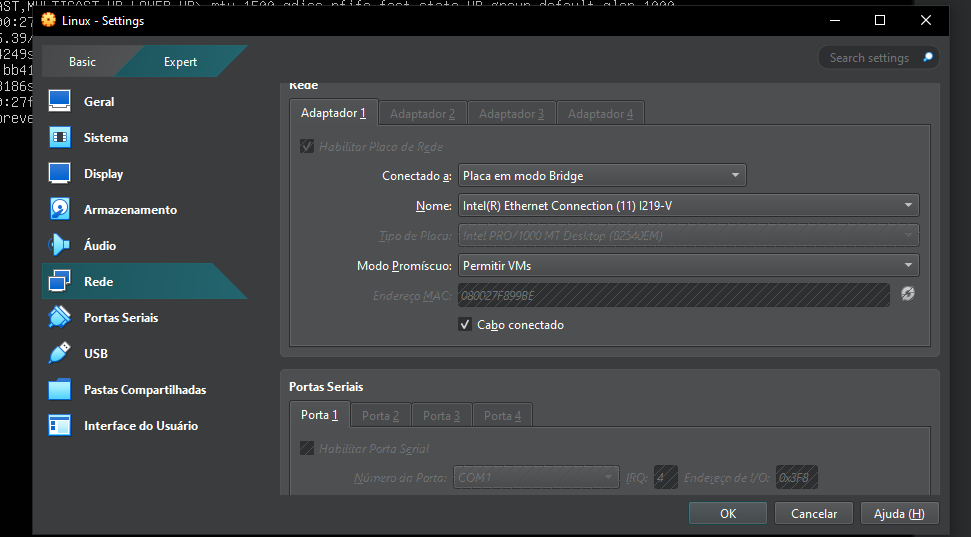
Task: Open Pastas Compartilhadas category label
Action: click(145, 390)
